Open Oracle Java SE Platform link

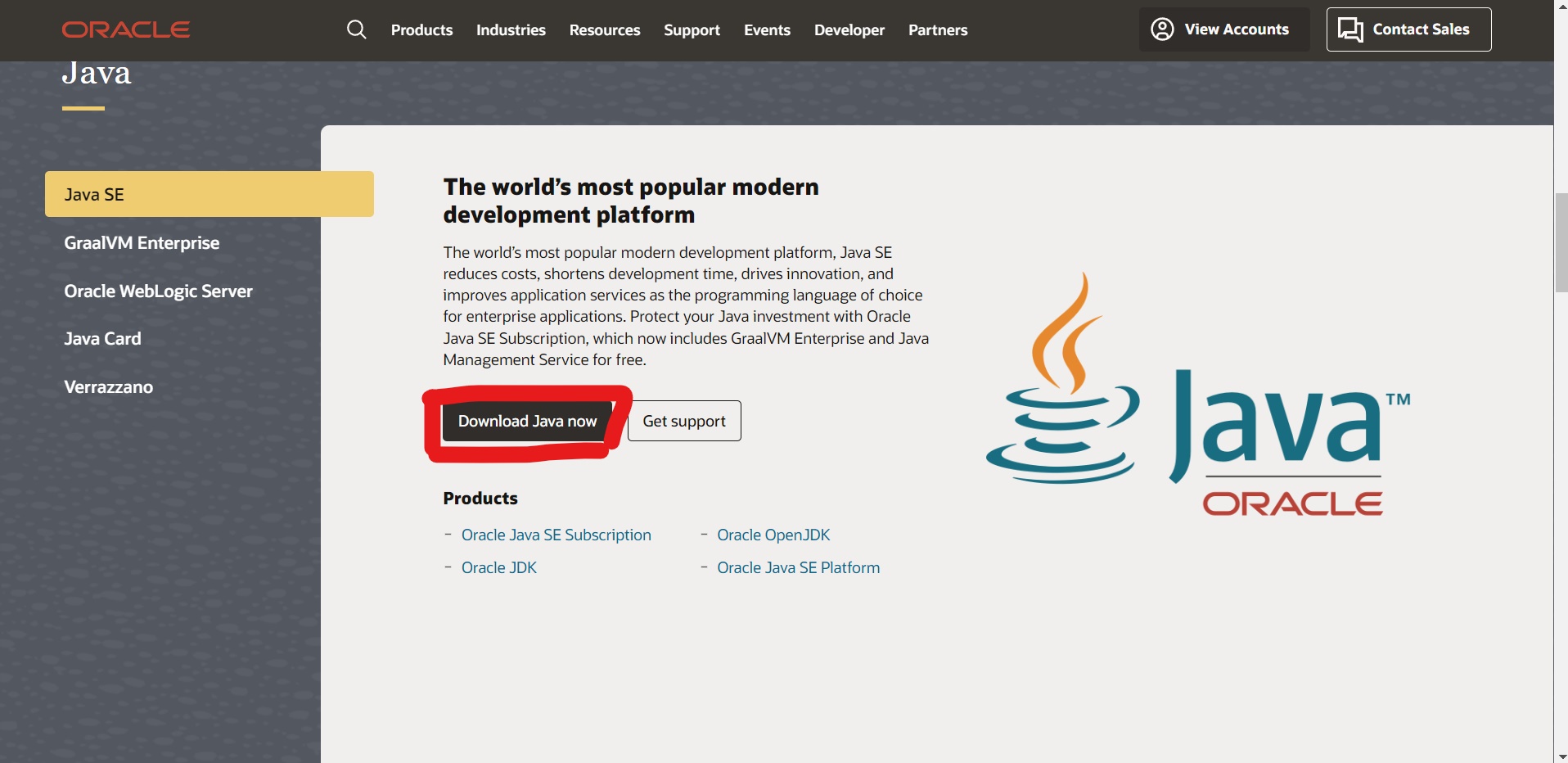(798, 567)
